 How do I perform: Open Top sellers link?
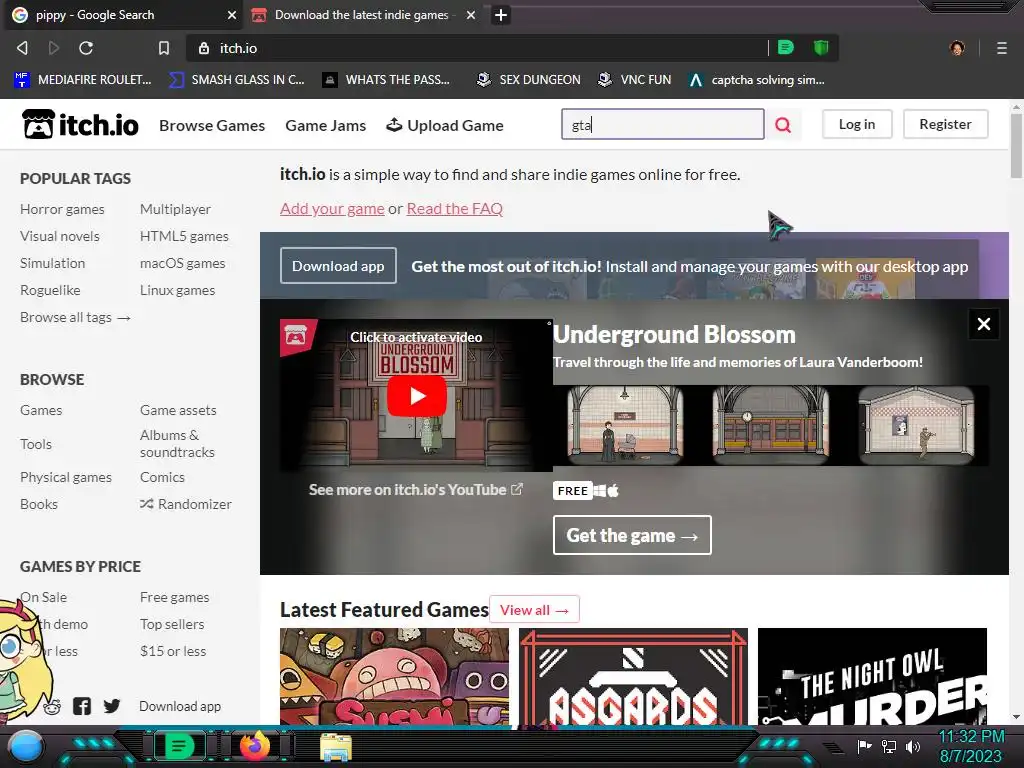[172, 624]
